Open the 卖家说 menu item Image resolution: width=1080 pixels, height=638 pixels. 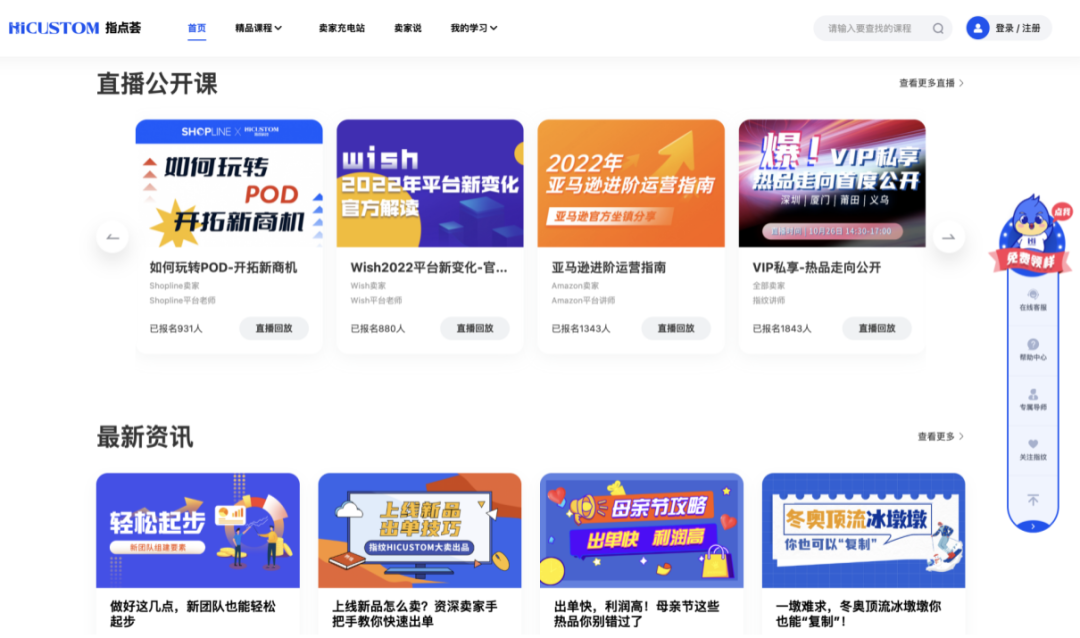click(408, 28)
